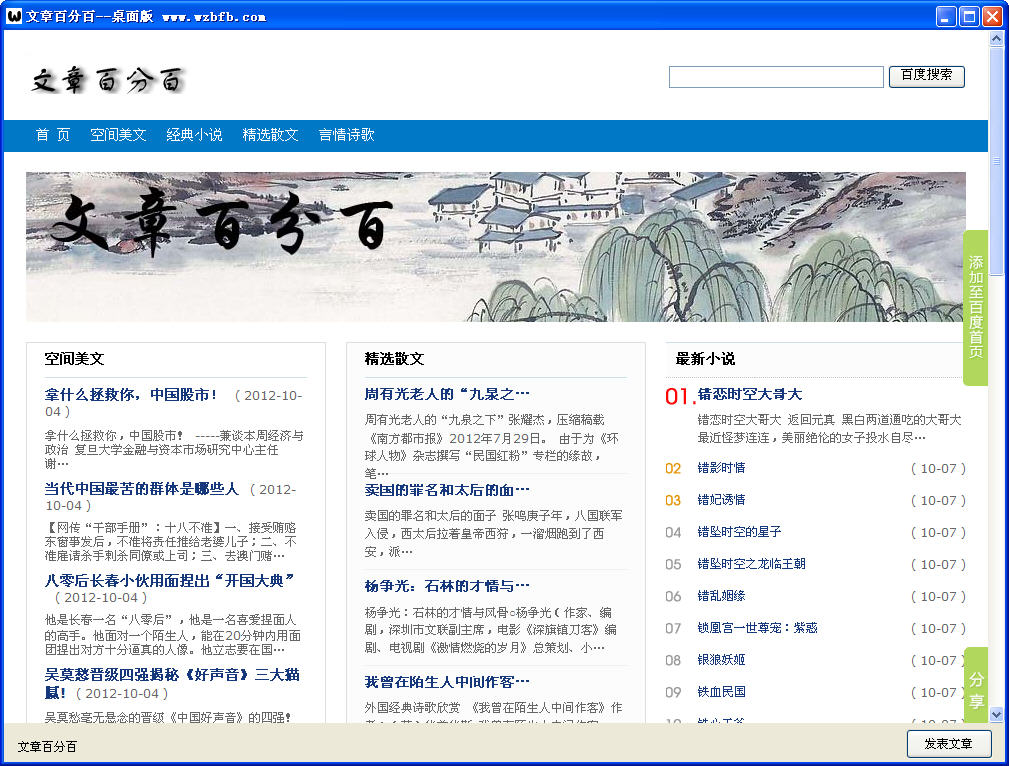
Task: Click the 干部手册 excerpt paragraph
Action: (x=171, y=541)
